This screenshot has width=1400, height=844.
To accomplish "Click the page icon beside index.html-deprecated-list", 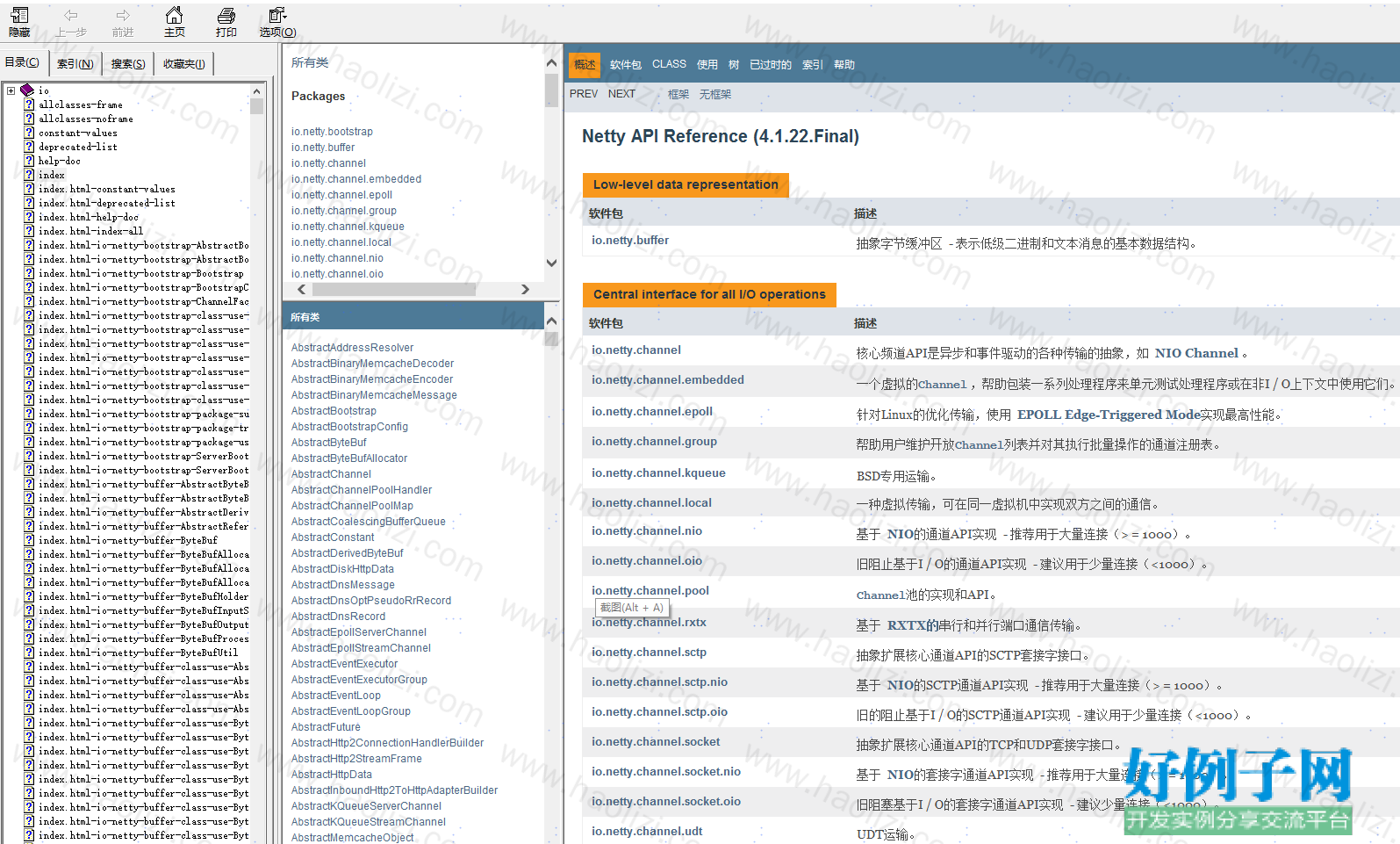I will [x=29, y=203].
